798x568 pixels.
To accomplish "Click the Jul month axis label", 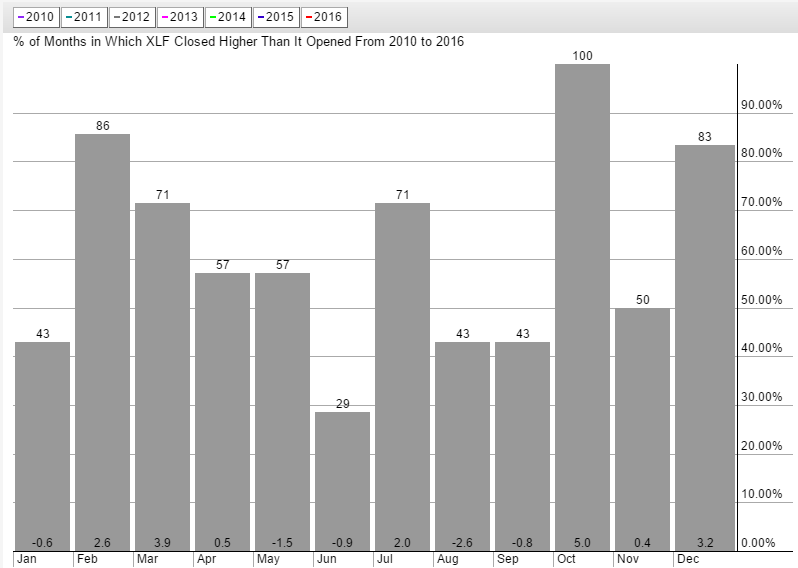I will pyautogui.click(x=385, y=559).
